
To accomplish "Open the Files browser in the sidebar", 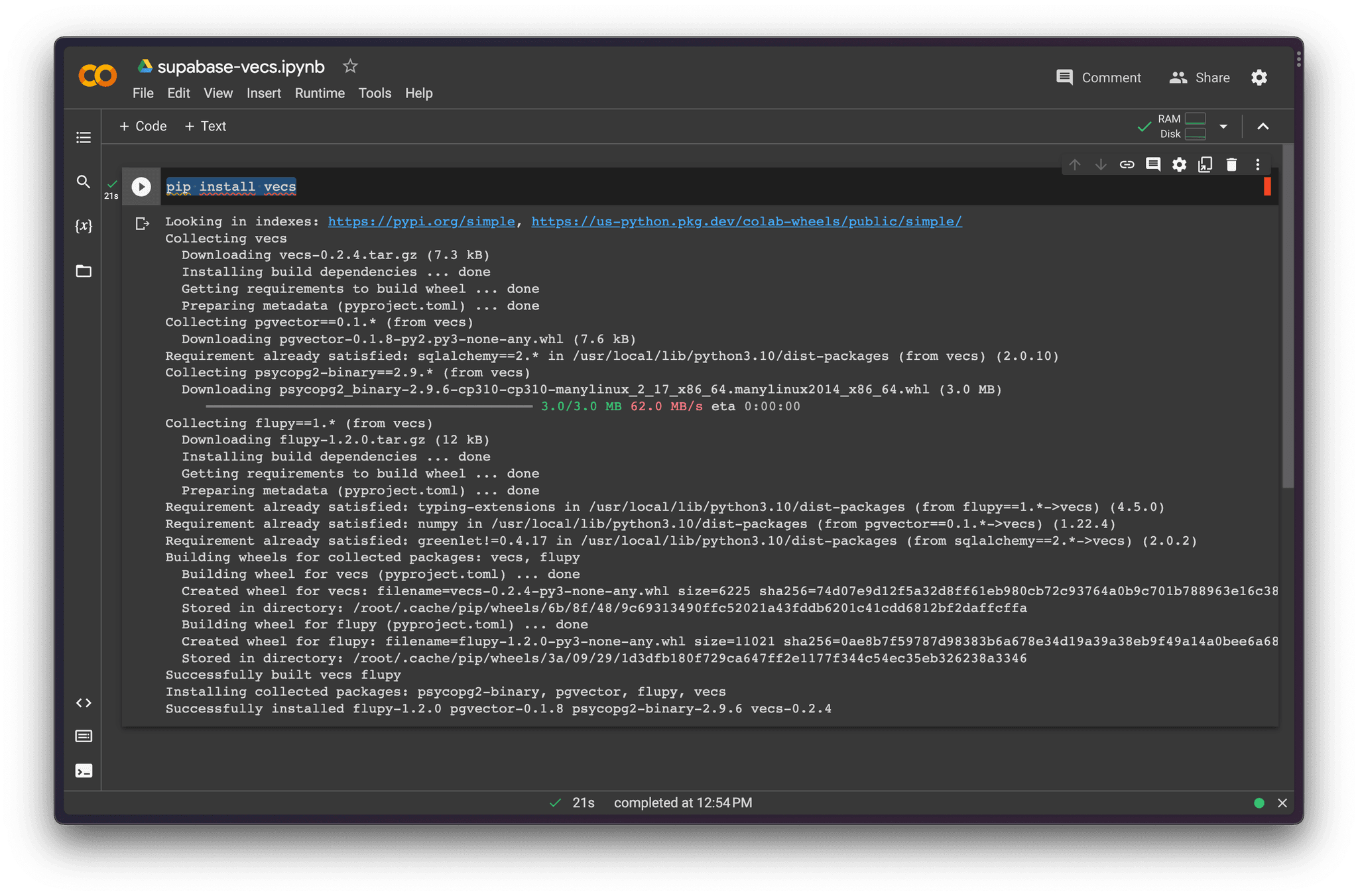I will pos(84,271).
